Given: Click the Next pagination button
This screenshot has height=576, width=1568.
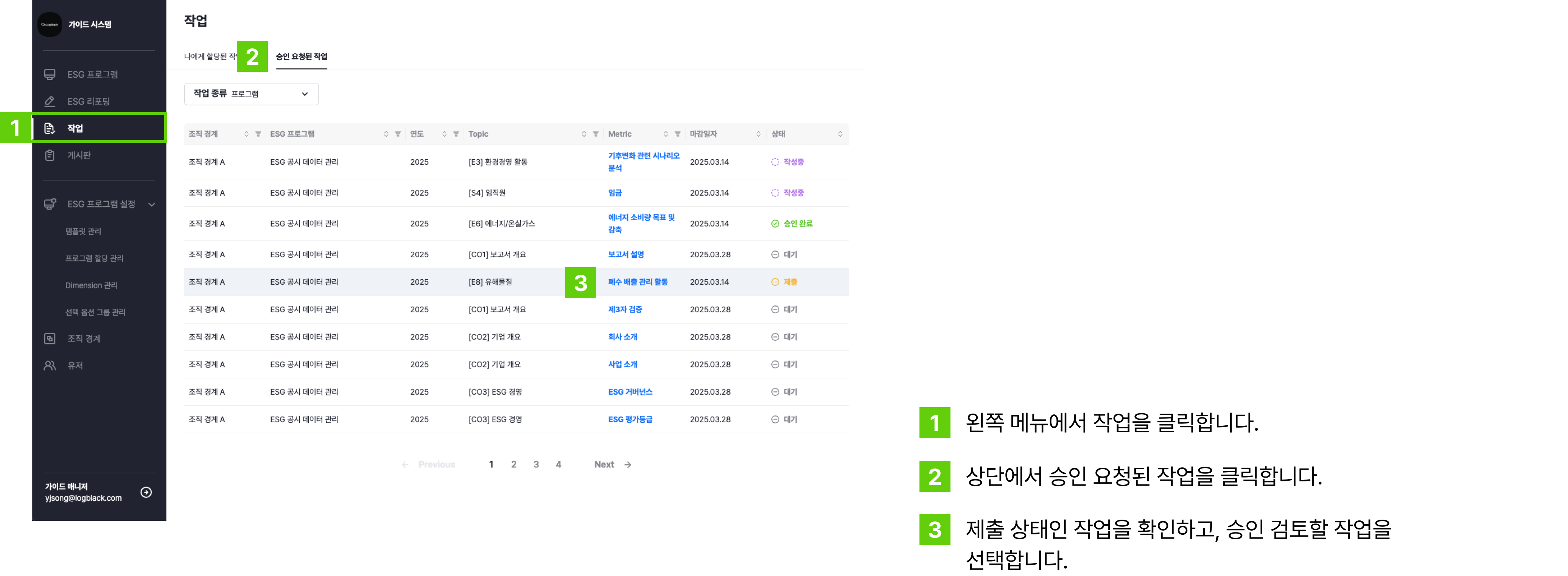Looking at the screenshot, I should click(x=612, y=465).
